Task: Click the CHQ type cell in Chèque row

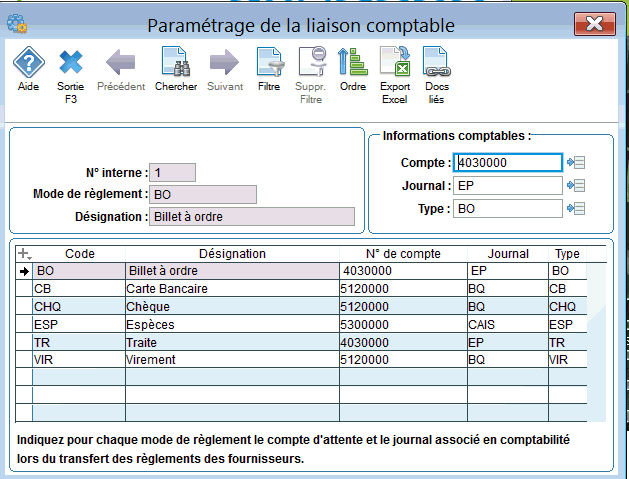Action: click(x=567, y=306)
